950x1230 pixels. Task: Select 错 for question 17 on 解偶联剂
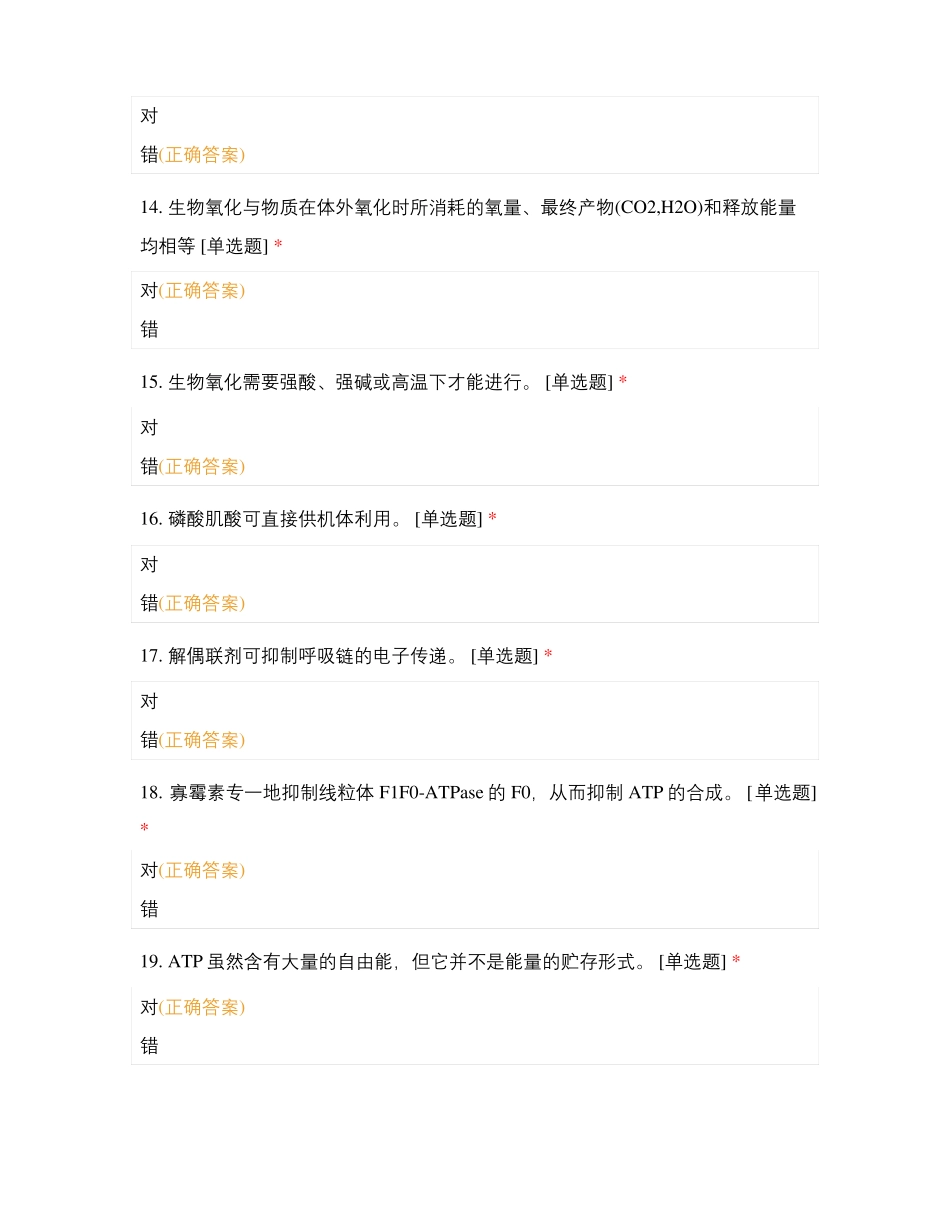point(150,740)
